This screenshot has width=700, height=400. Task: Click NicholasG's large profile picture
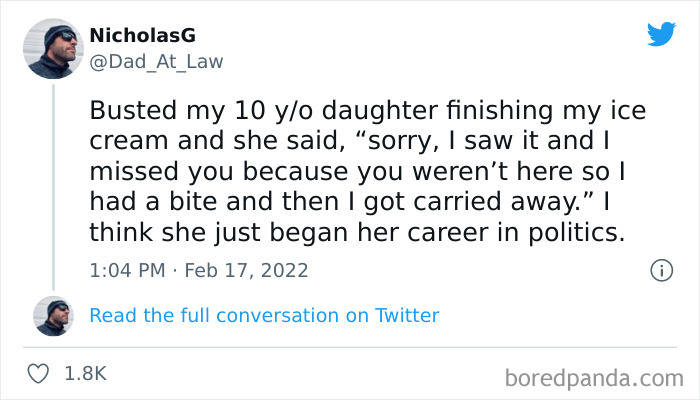(55, 50)
